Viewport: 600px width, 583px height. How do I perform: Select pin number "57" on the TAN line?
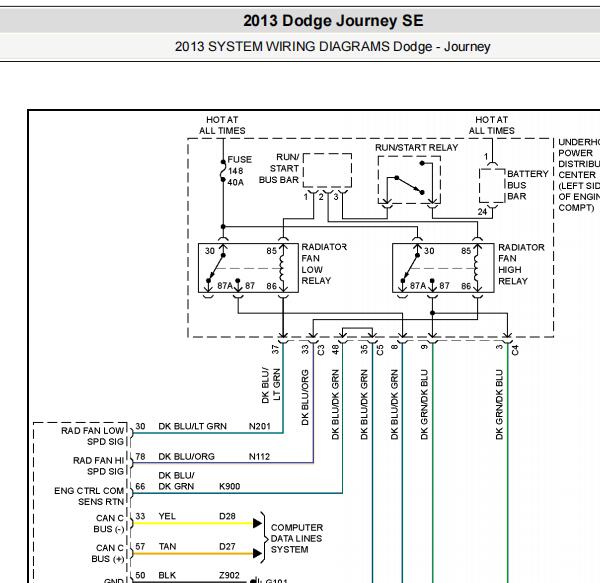pyautogui.click(x=140, y=546)
